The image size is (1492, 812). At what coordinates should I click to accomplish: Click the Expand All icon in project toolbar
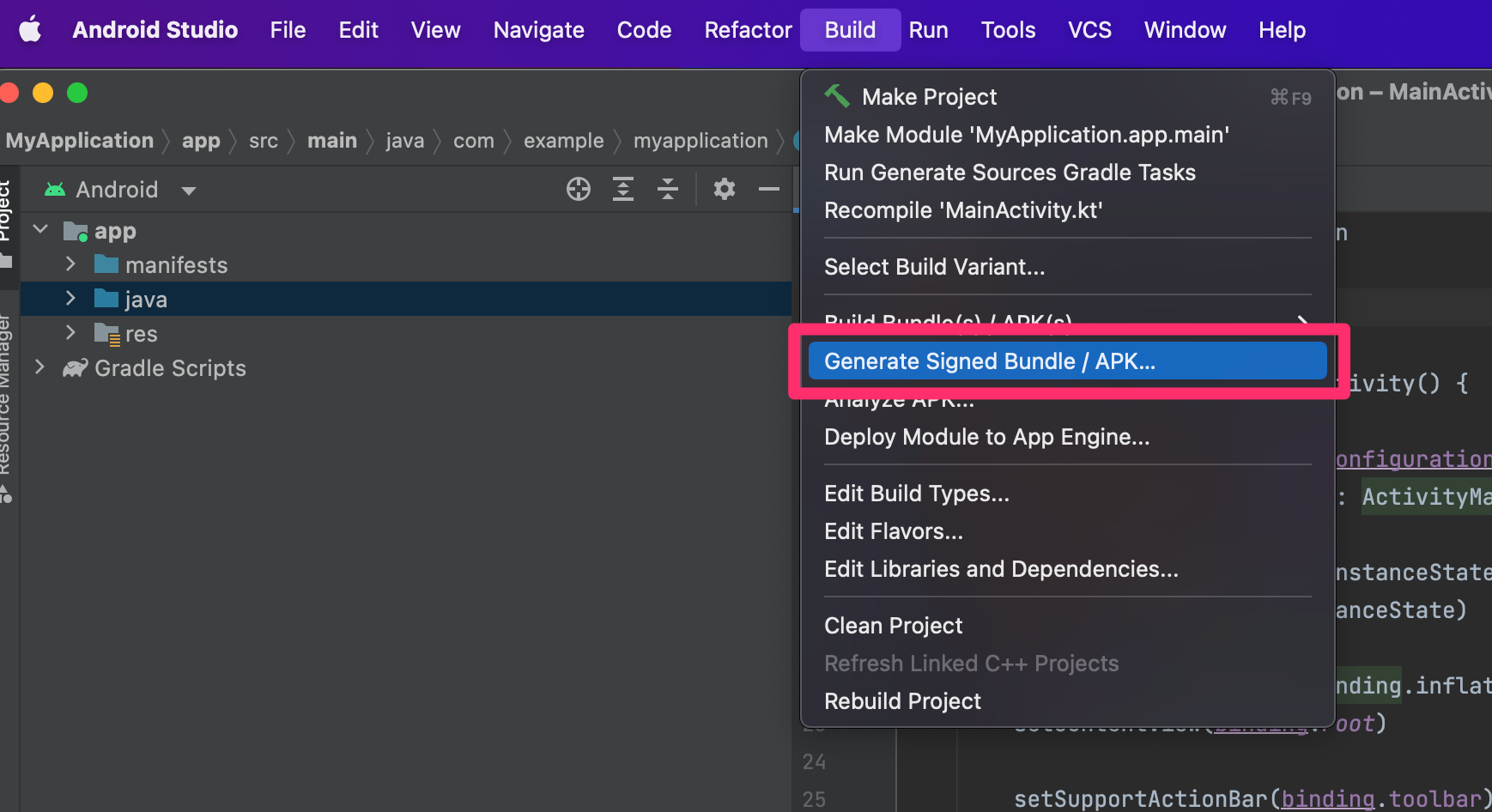tap(623, 189)
